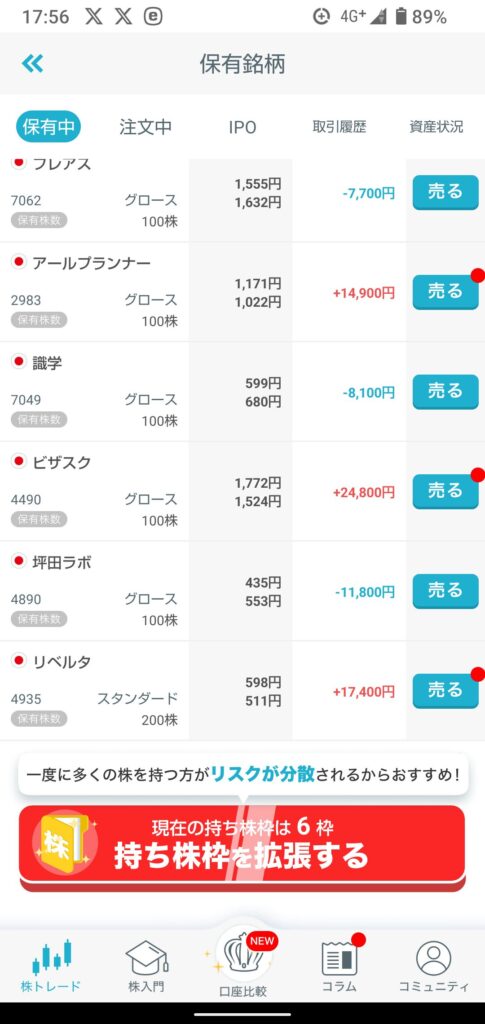Screen dimensions: 485x1024
Task: Tap 売る button for 識学
Action: point(445,392)
